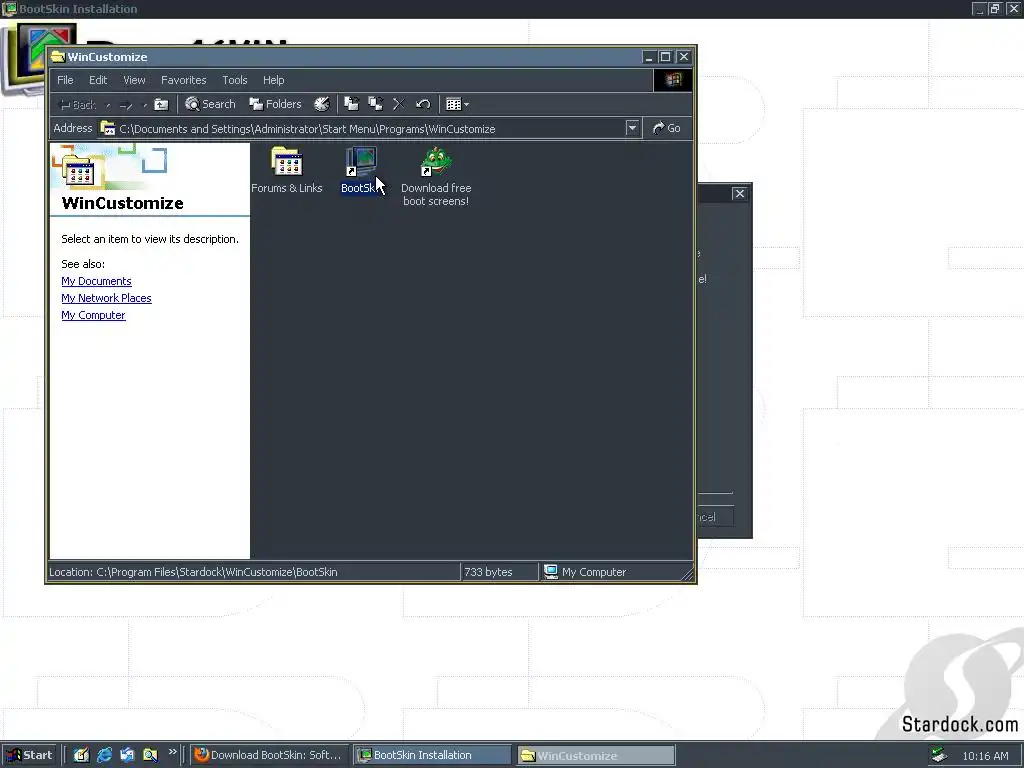
Task: Open the Tools menu
Action: click(234, 80)
